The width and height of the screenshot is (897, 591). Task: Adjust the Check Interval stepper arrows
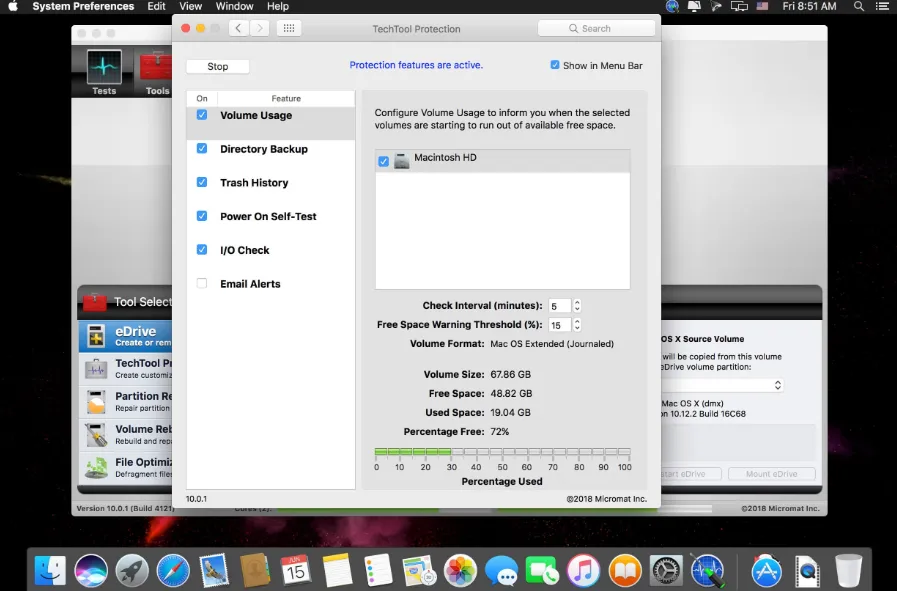coord(577,306)
